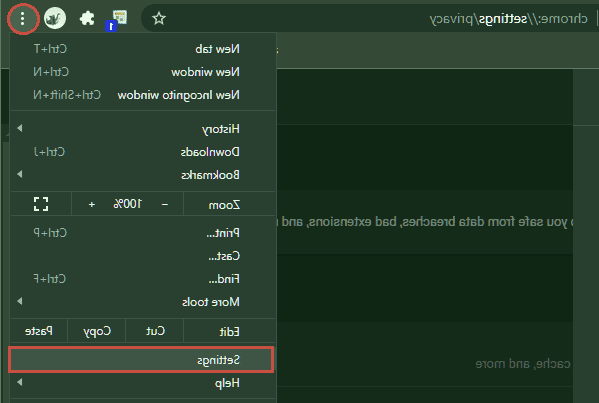Open the Extensions puzzle piece icon

[x=87, y=18]
